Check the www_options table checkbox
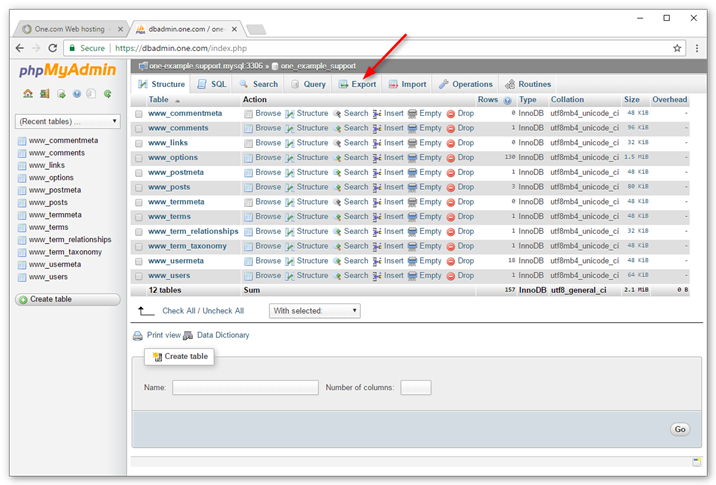The image size is (716, 485). pos(139,158)
